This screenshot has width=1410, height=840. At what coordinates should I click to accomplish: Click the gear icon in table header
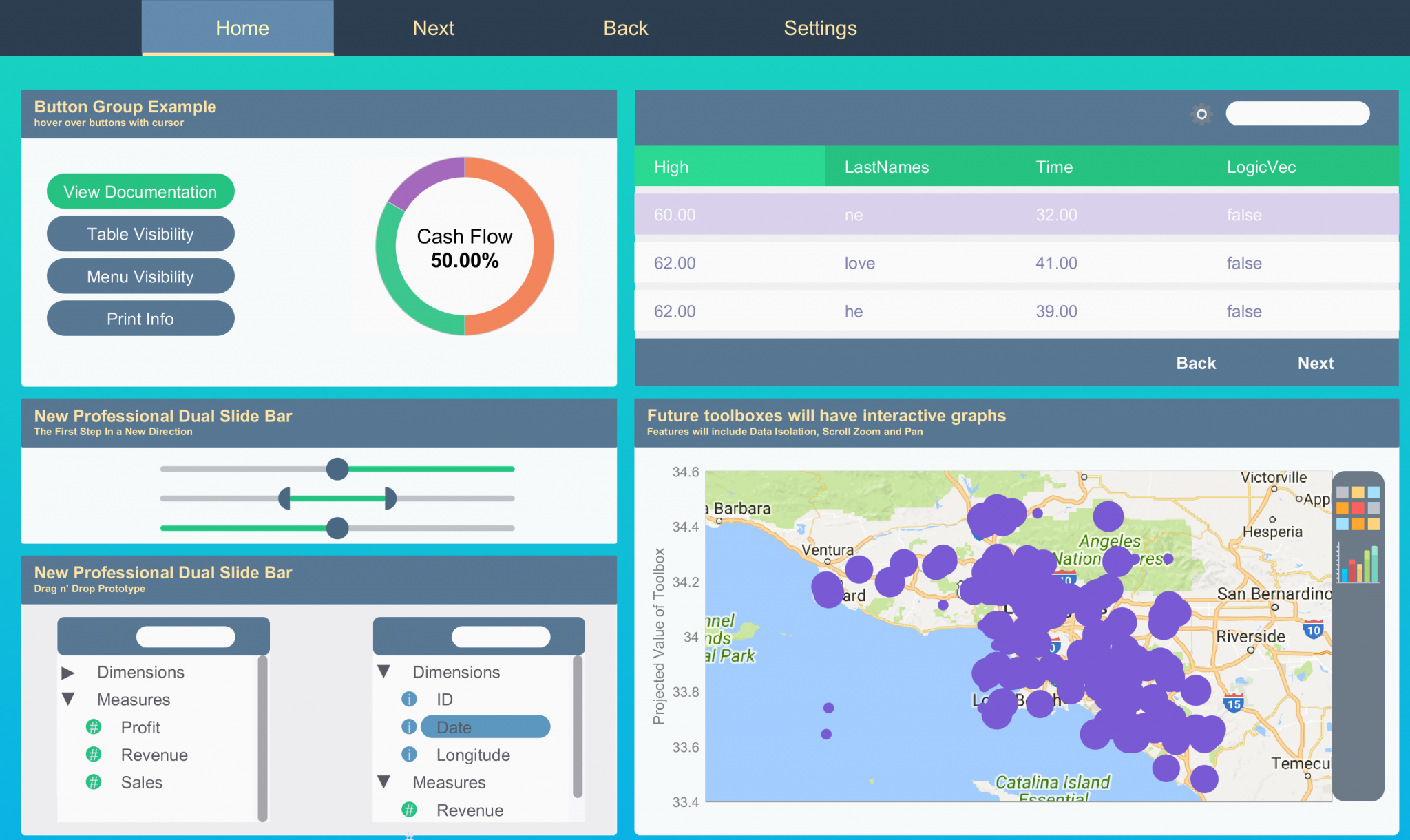(x=1201, y=114)
